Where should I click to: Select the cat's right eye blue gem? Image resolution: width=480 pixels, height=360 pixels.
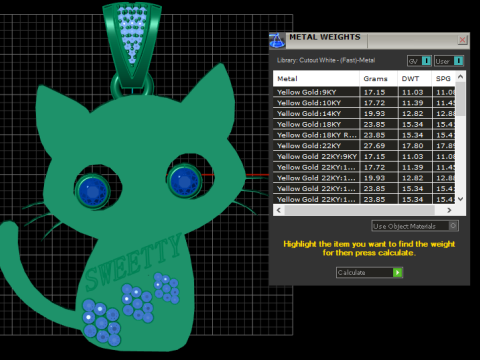click(x=184, y=182)
